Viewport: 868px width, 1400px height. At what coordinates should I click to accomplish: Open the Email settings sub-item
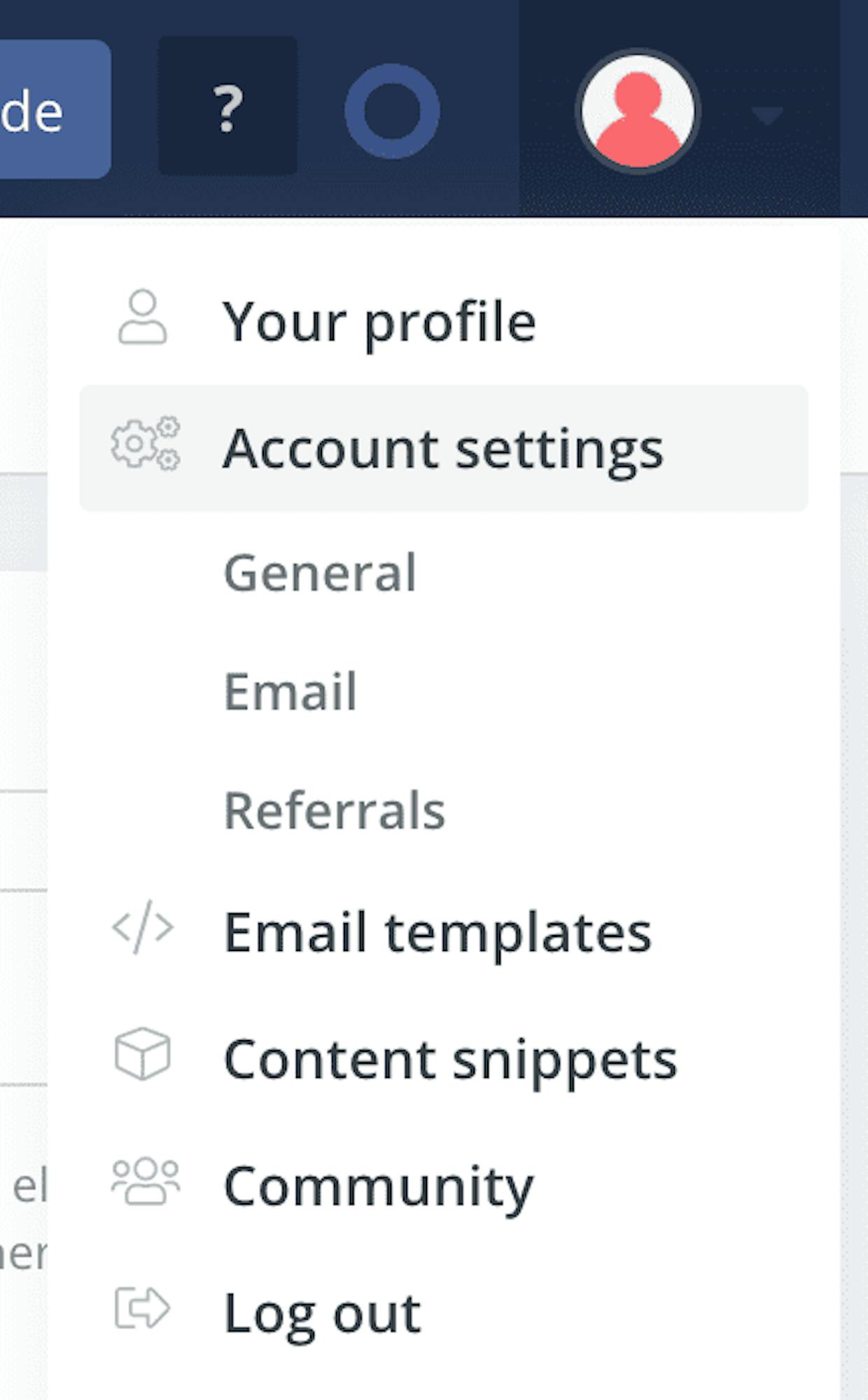(290, 692)
